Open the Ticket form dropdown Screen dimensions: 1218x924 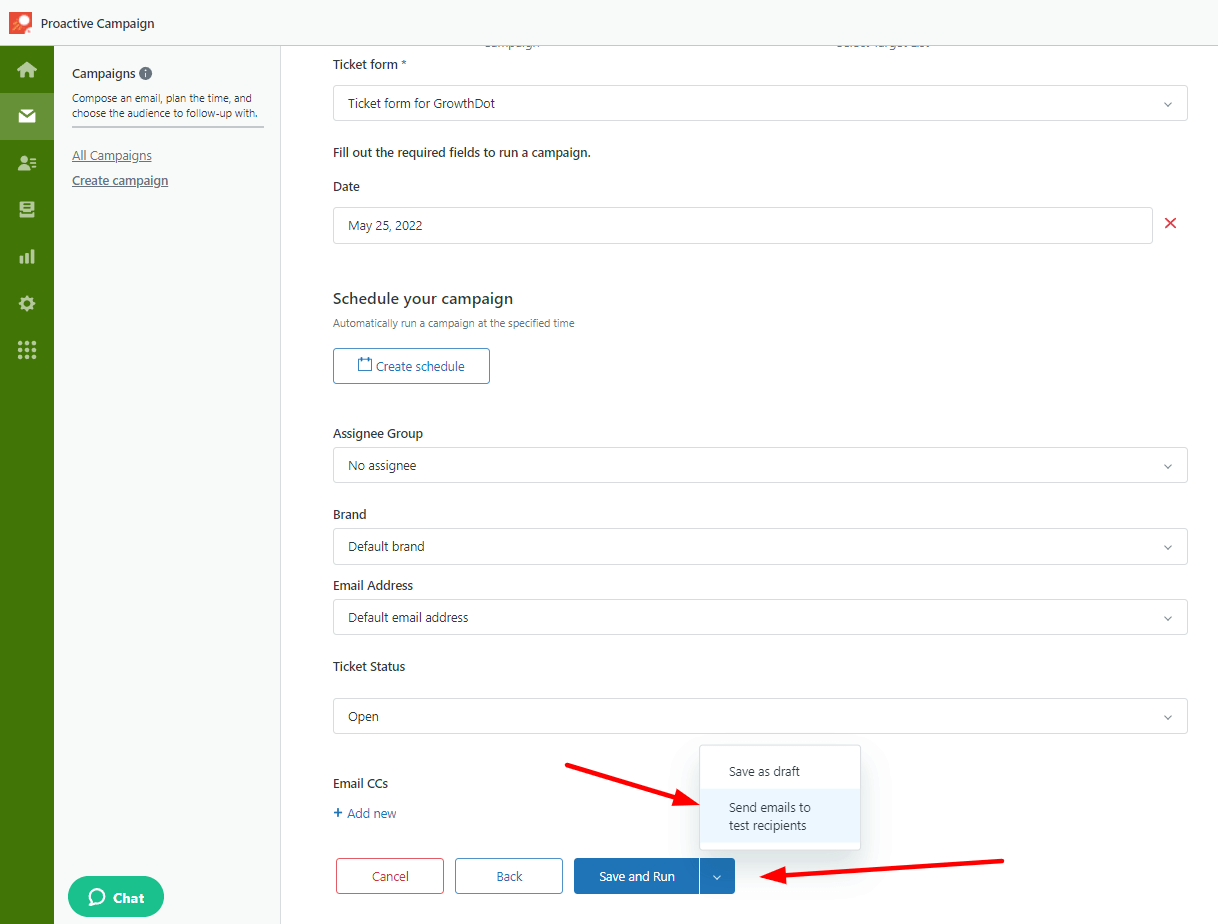(760, 103)
